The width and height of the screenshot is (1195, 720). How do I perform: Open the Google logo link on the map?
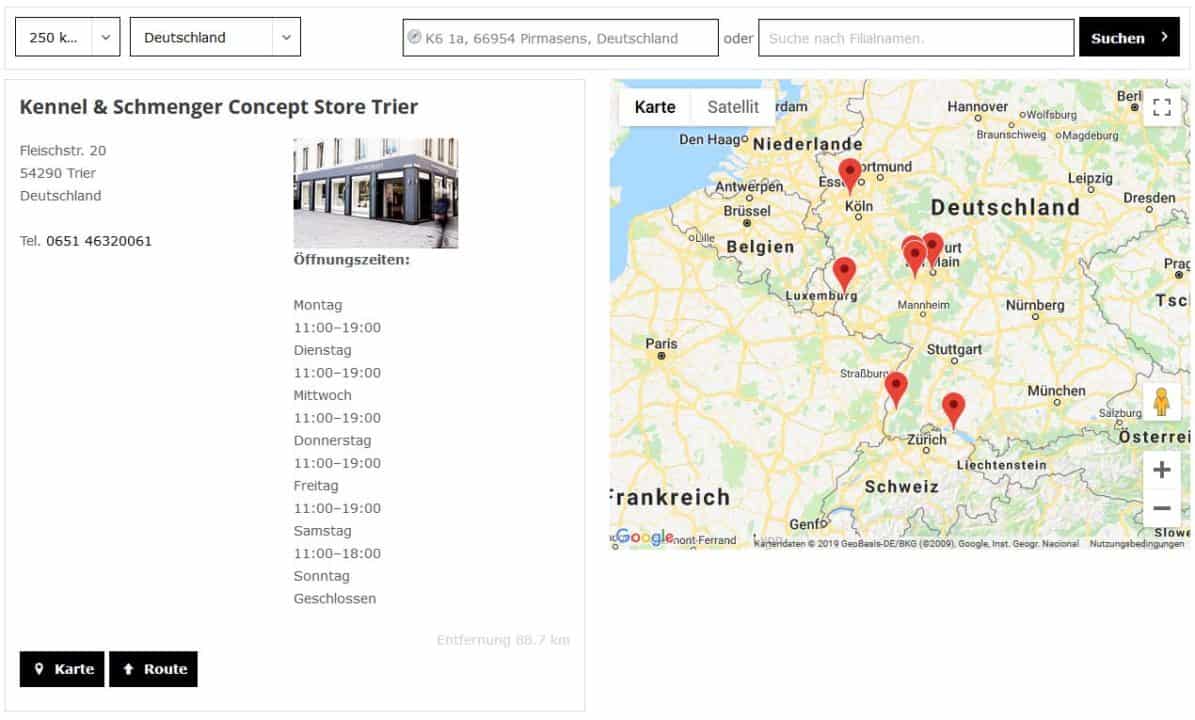click(x=644, y=537)
